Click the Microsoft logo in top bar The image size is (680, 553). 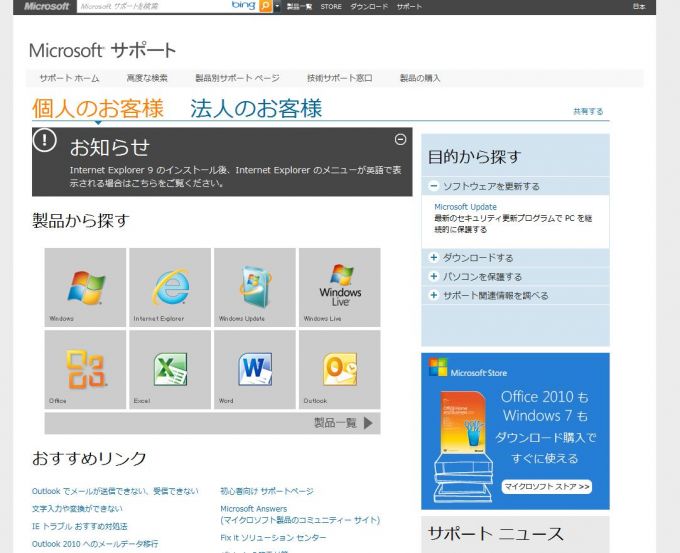pyautogui.click(x=46, y=7)
